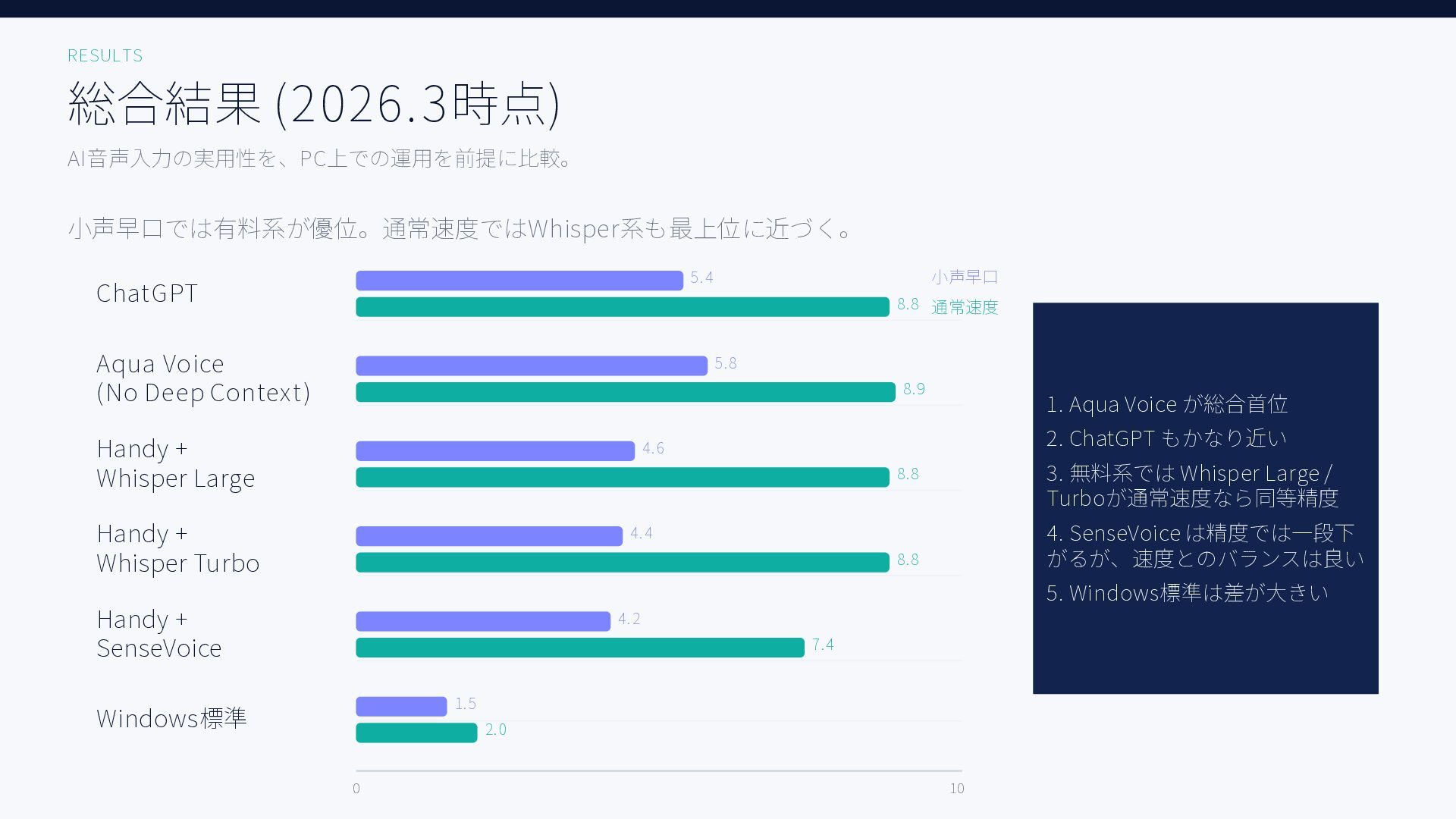Select Aqua Voice green bar 8.9
This screenshot has height=819, width=1456.
(x=625, y=392)
